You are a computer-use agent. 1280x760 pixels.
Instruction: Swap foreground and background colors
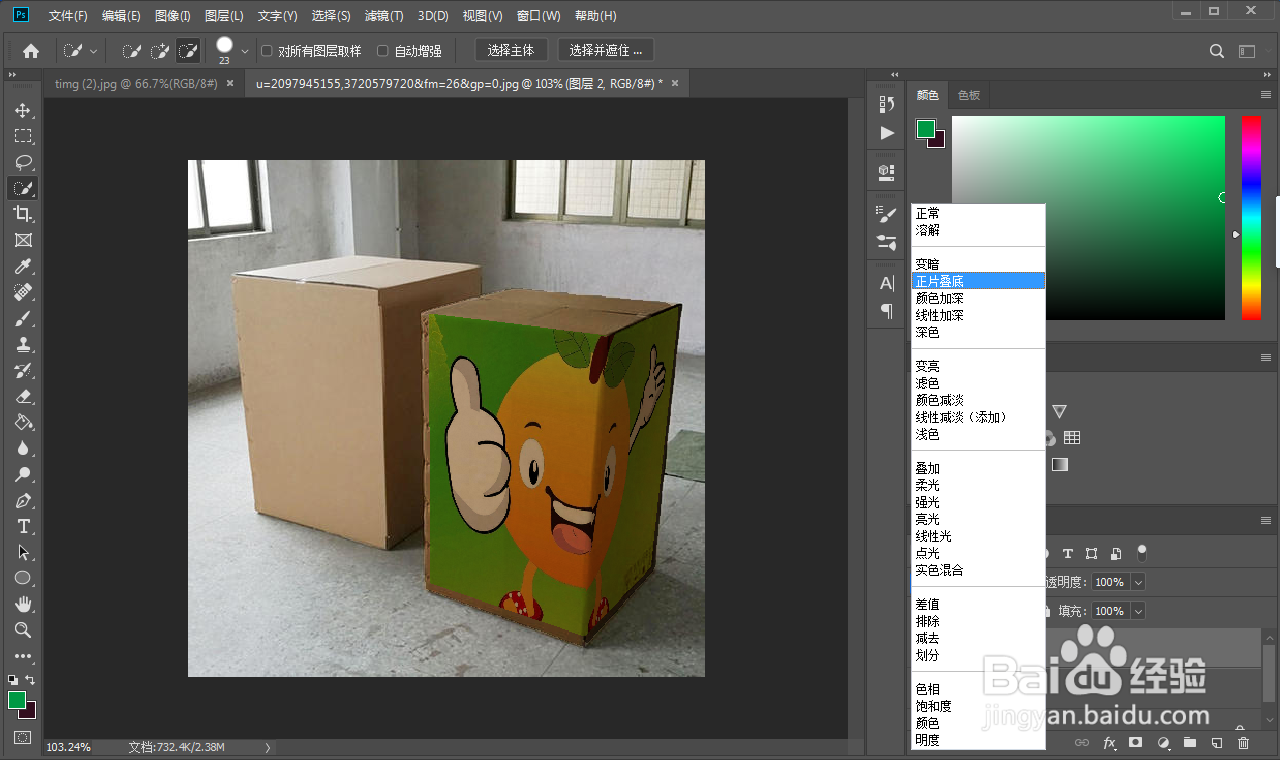31,680
